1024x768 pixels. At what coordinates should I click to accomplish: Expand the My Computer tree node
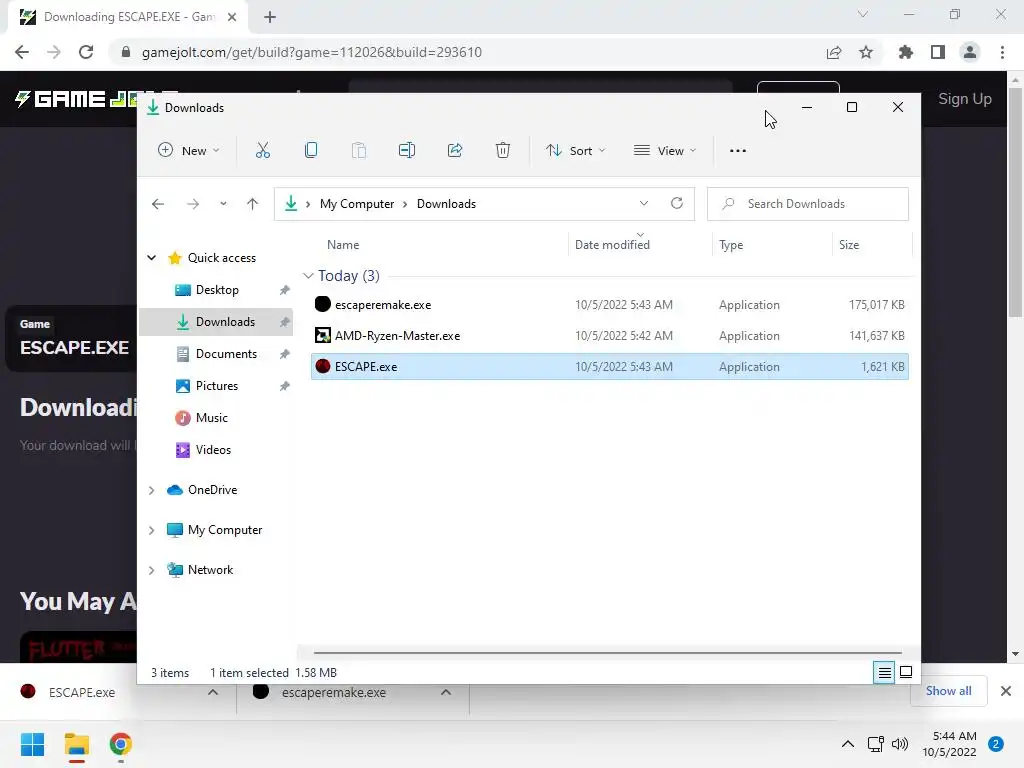[152, 530]
